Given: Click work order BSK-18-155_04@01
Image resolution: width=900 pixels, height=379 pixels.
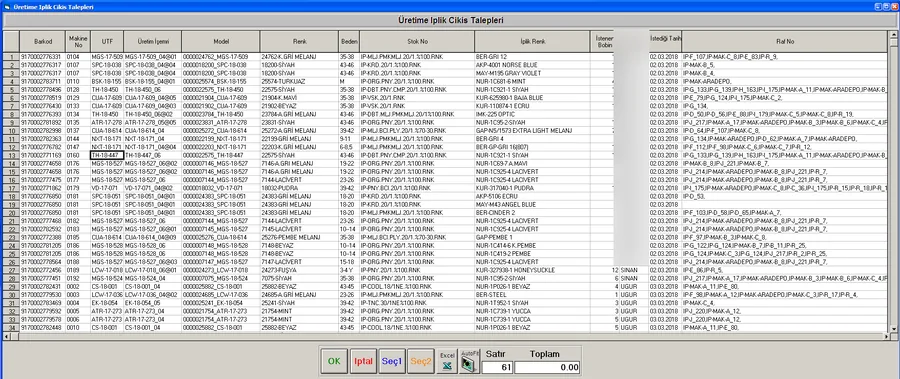Looking at the screenshot, I should click(153, 82).
